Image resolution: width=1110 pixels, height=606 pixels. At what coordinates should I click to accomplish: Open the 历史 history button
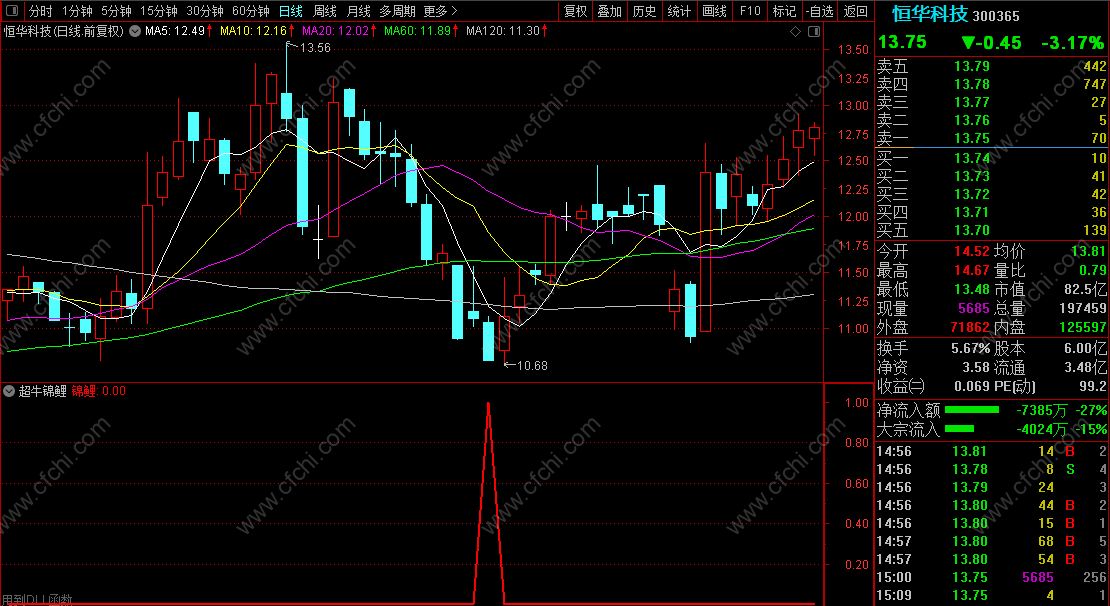pyautogui.click(x=644, y=11)
